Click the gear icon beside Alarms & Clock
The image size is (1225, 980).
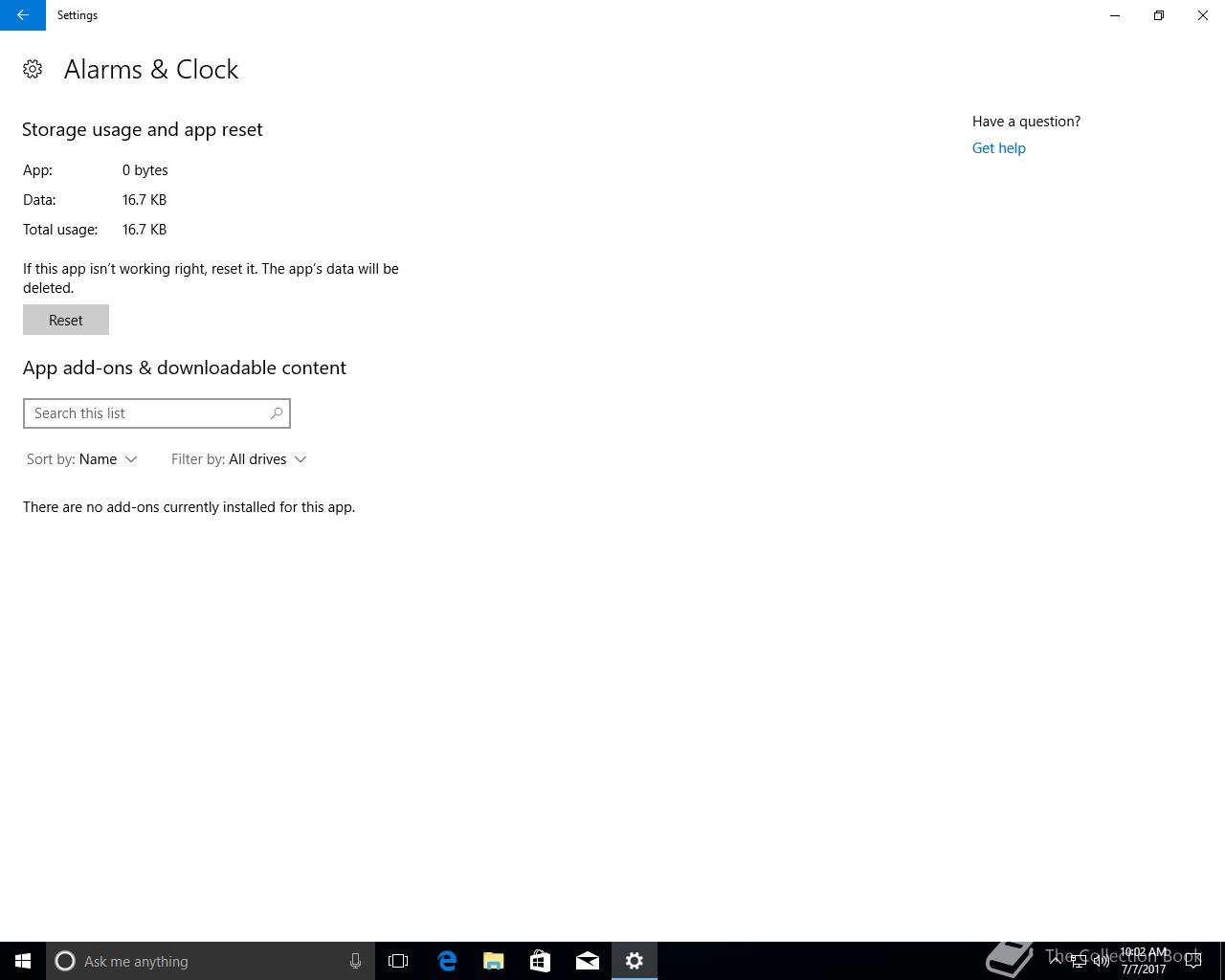(x=33, y=69)
